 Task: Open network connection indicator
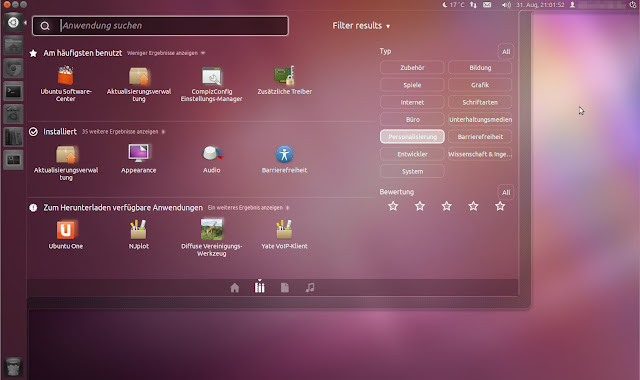[x=473, y=5]
